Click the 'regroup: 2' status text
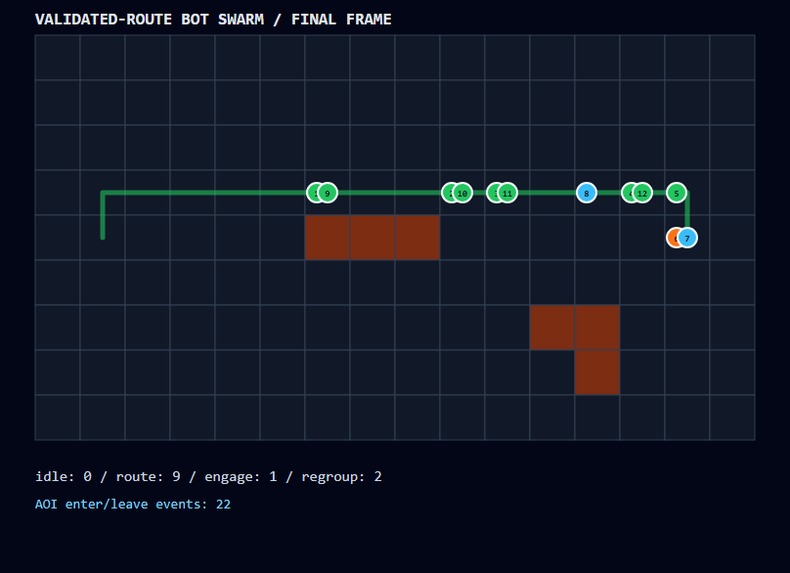 pyautogui.click(x=342, y=476)
